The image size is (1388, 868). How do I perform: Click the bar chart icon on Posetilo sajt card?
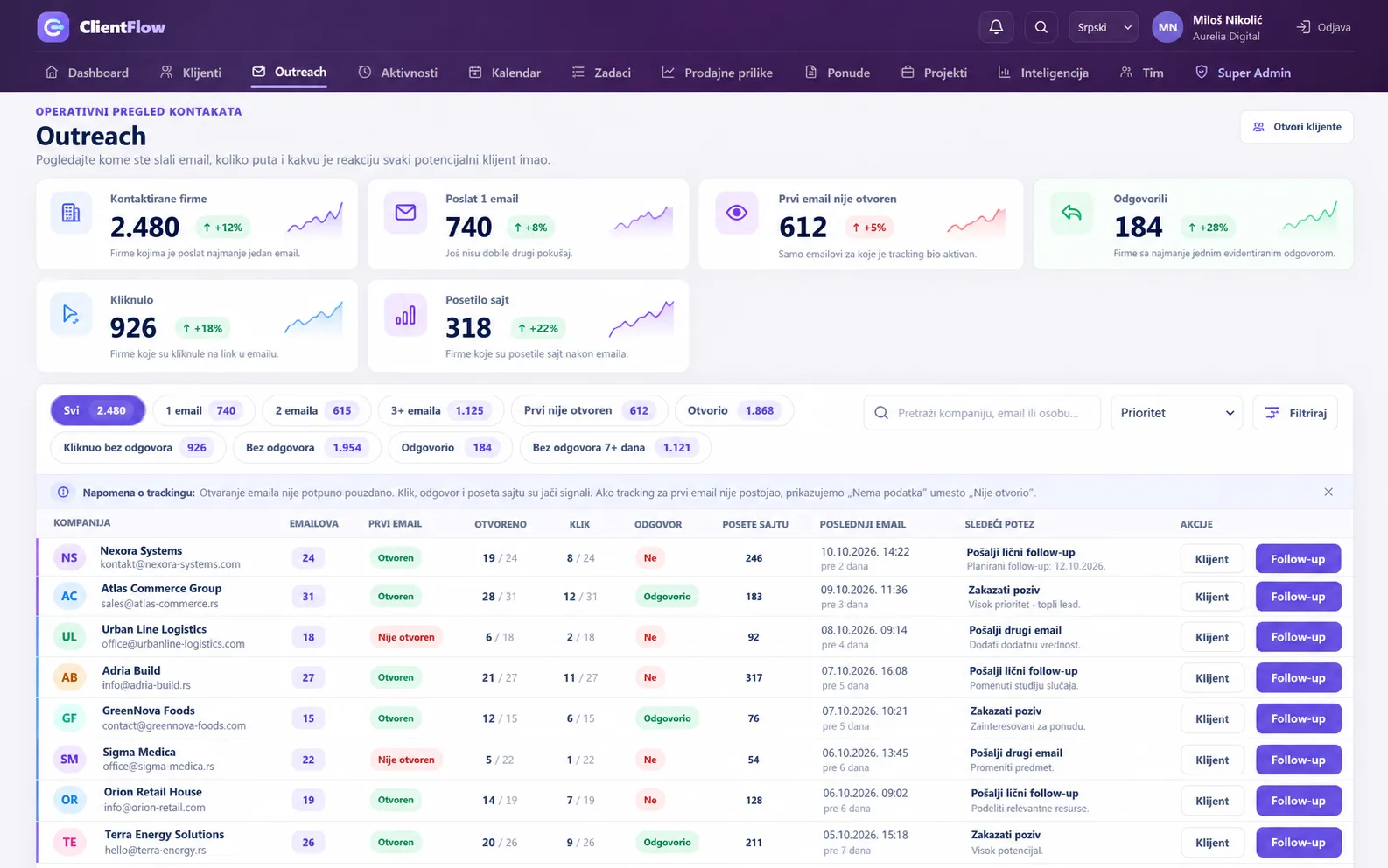point(405,314)
